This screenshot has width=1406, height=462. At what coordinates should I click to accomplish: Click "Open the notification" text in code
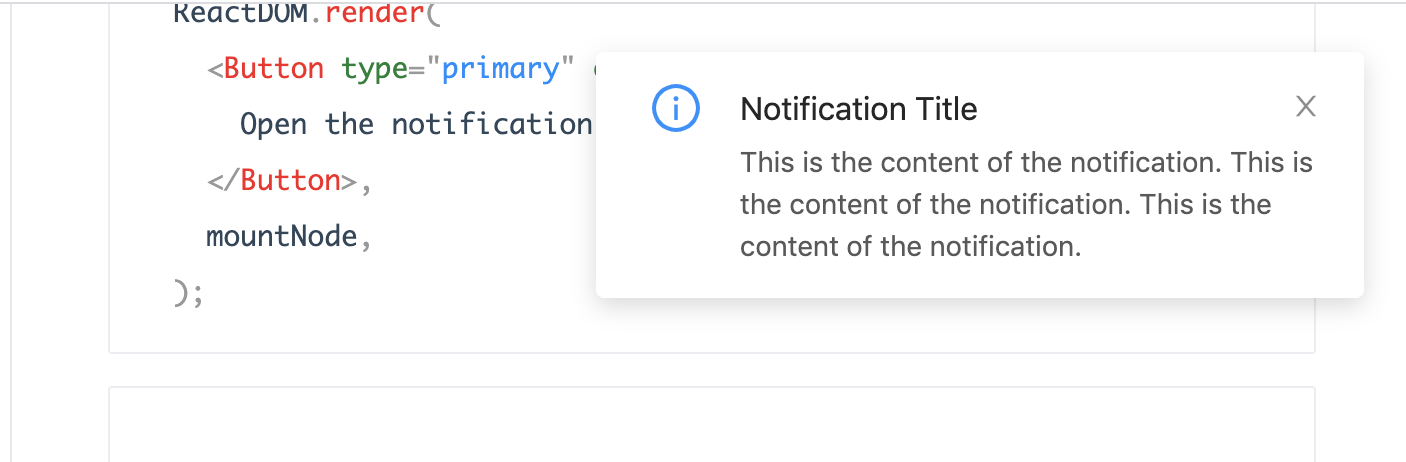[416, 125]
